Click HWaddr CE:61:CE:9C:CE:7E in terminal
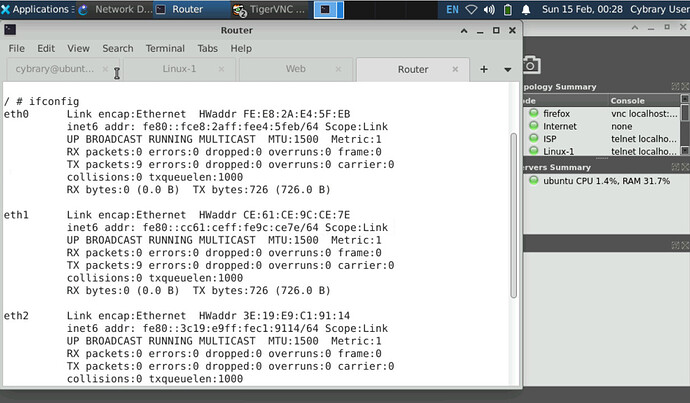 (275, 215)
